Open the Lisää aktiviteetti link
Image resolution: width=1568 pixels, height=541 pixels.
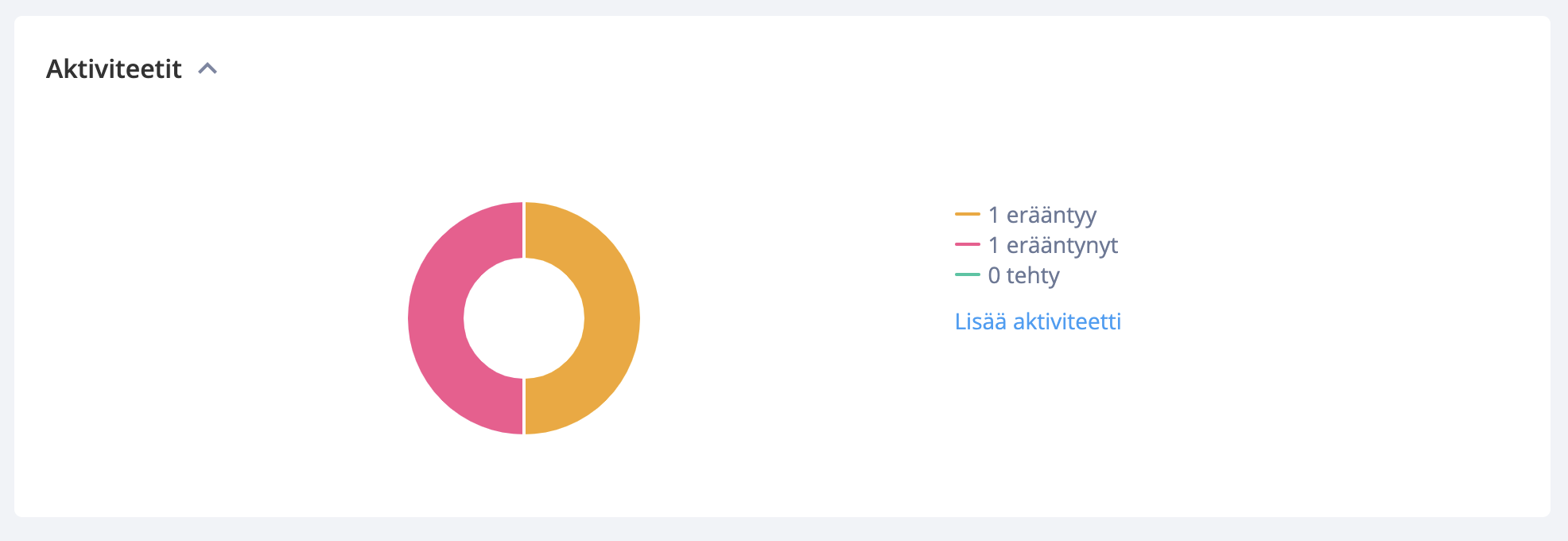[1038, 321]
